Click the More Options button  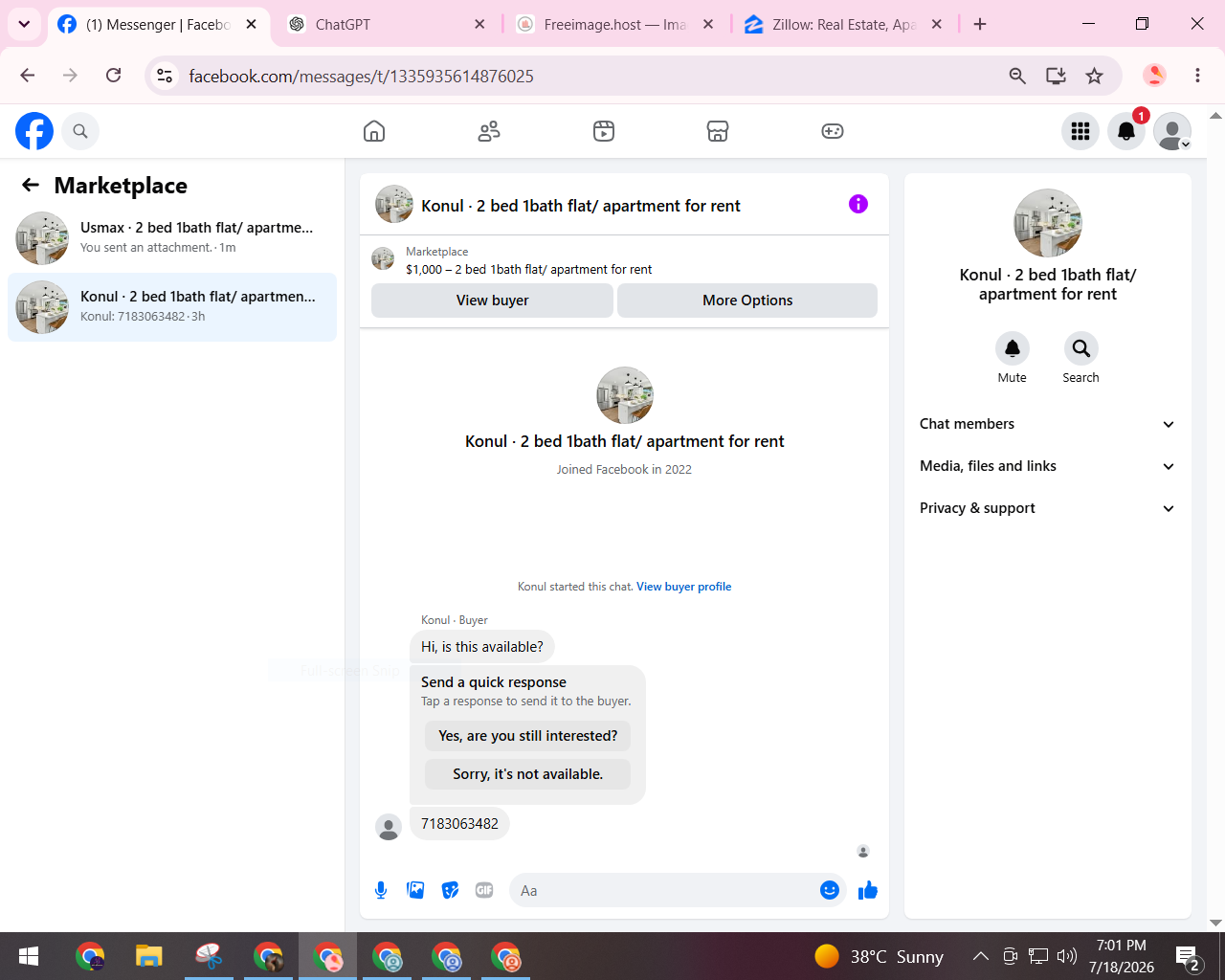(x=747, y=301)
